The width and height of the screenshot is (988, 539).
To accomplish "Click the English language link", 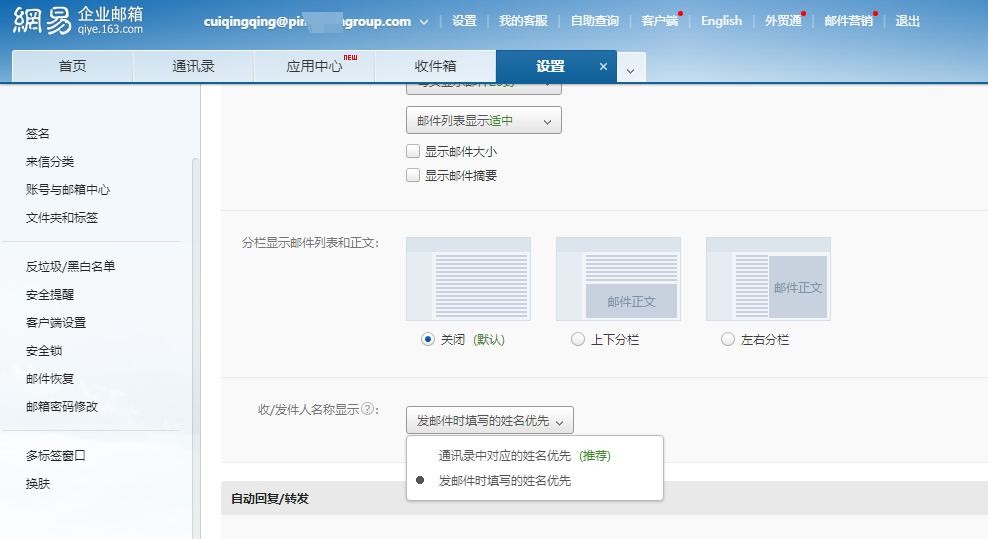I will [x=721, y=21].
